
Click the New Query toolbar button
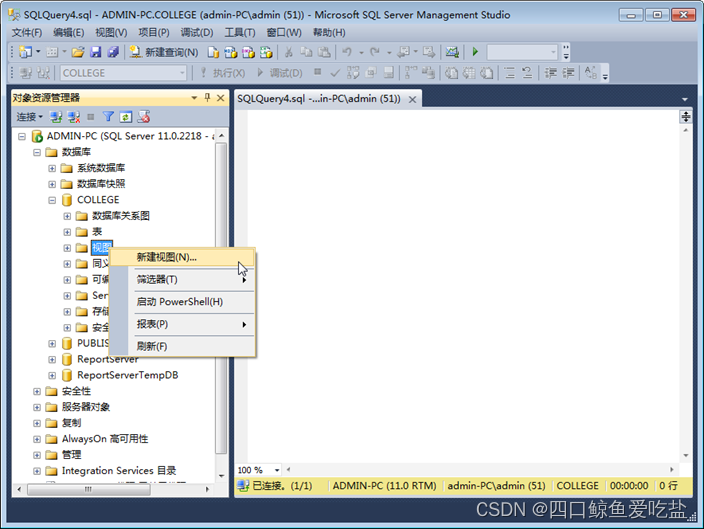click(x=163, y=53)
